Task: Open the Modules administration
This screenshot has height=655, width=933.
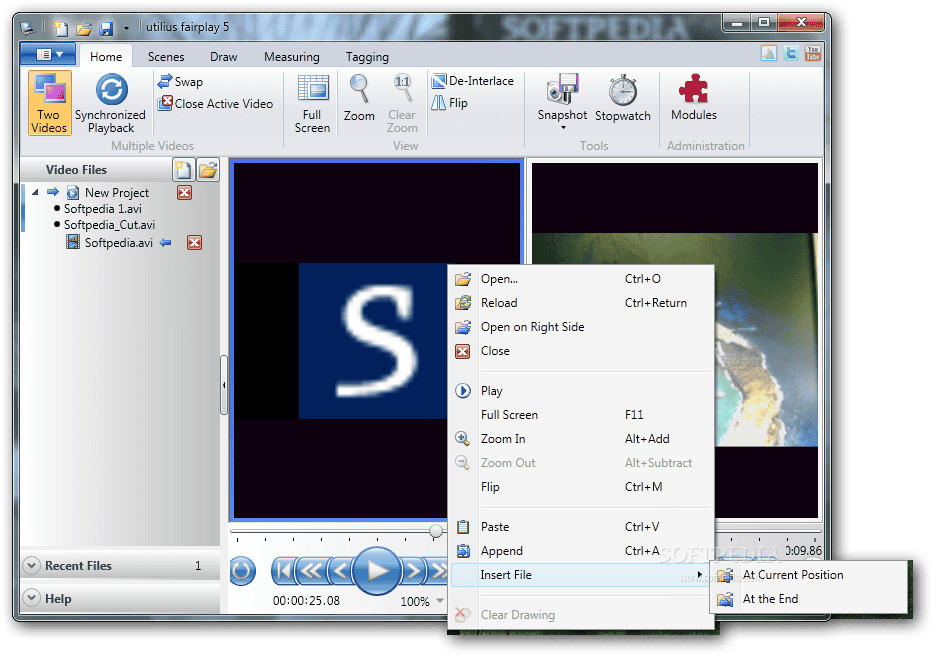Action: pyautogui.click(x=694, y=98)
